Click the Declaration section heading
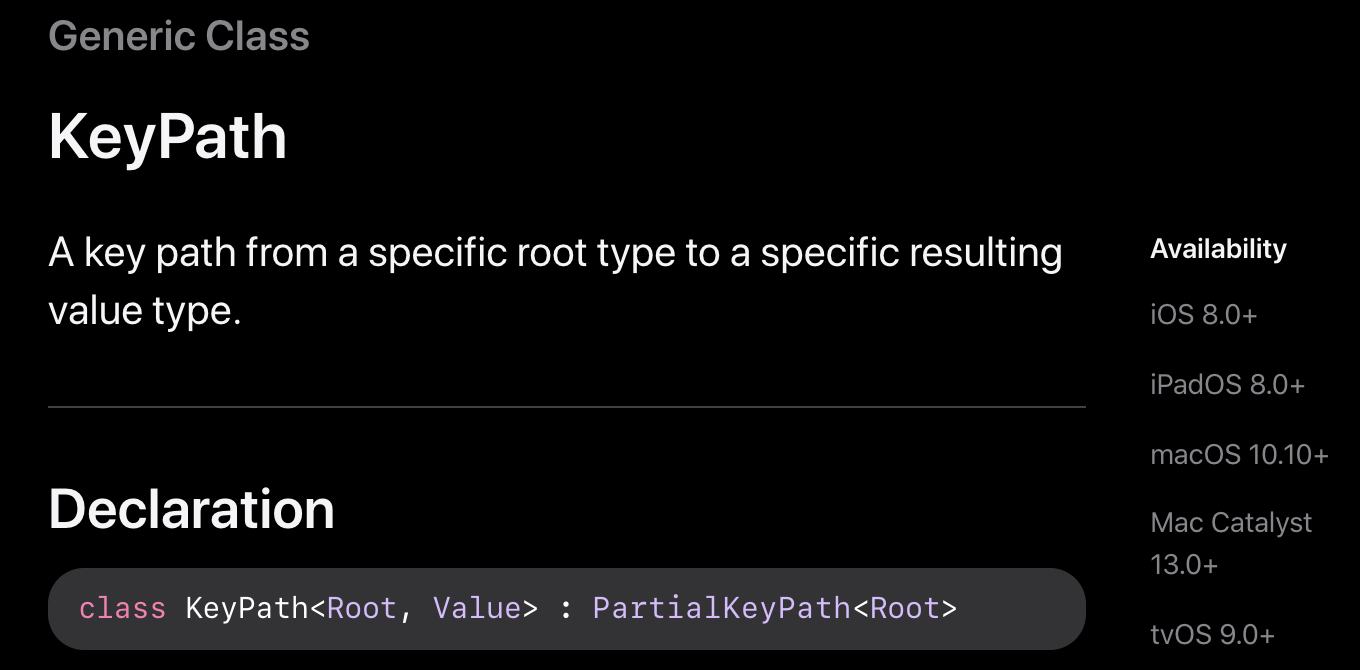 pos(191,509)
